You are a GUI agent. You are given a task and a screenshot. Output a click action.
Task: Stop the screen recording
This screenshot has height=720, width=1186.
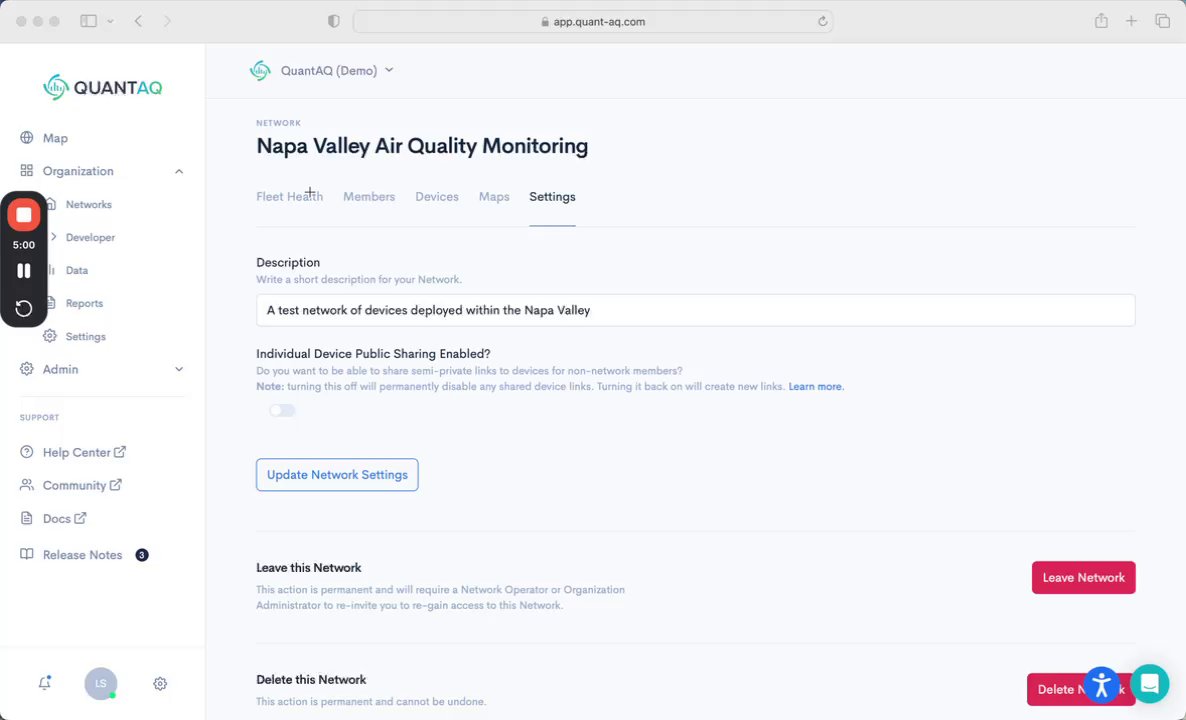[x=24, y=215]
